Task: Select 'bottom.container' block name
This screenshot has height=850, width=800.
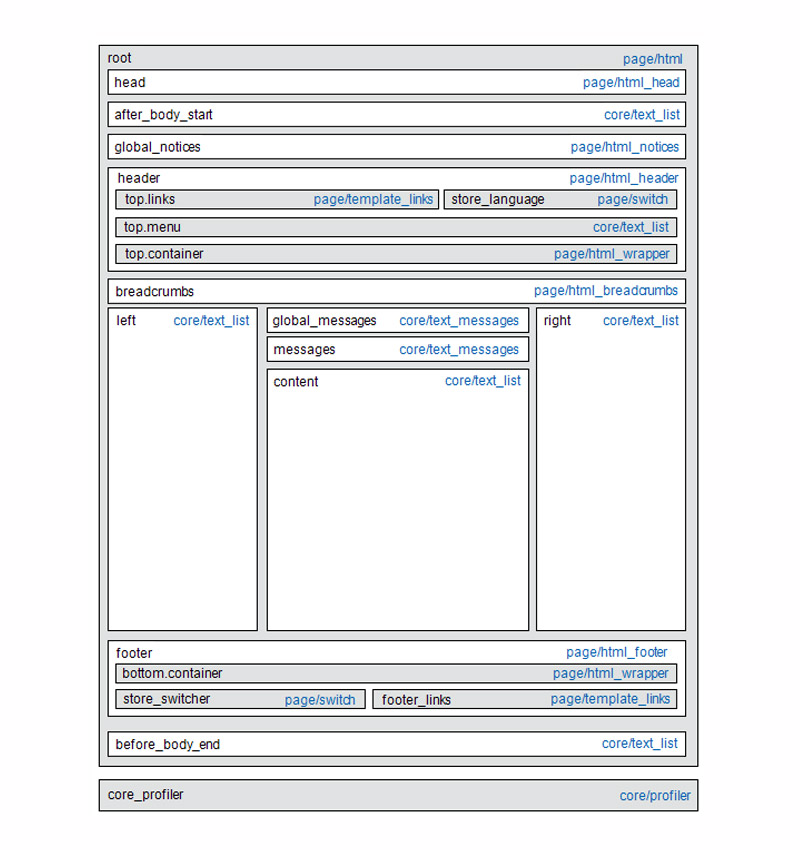Action: coord(172,673)
